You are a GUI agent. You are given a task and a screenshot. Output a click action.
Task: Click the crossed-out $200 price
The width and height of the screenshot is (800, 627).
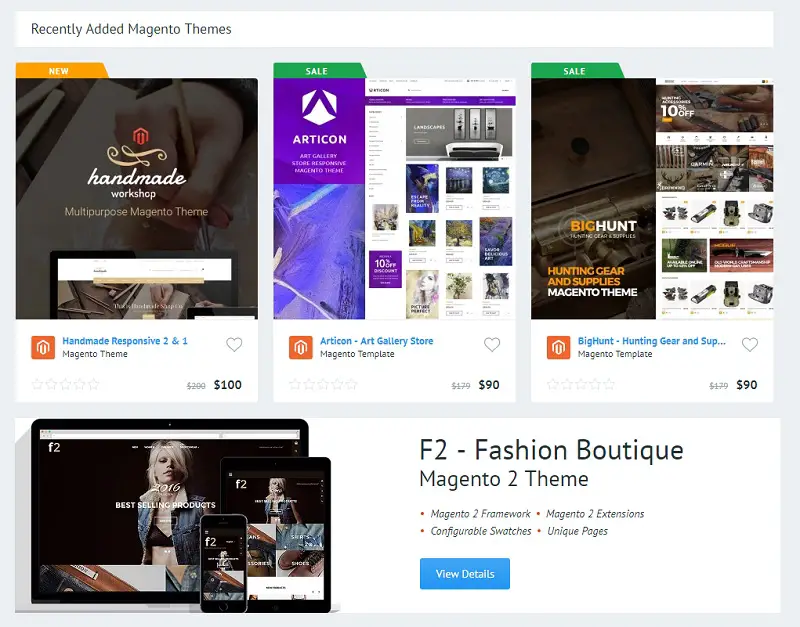pyautogui.click(x=196, y=386)
